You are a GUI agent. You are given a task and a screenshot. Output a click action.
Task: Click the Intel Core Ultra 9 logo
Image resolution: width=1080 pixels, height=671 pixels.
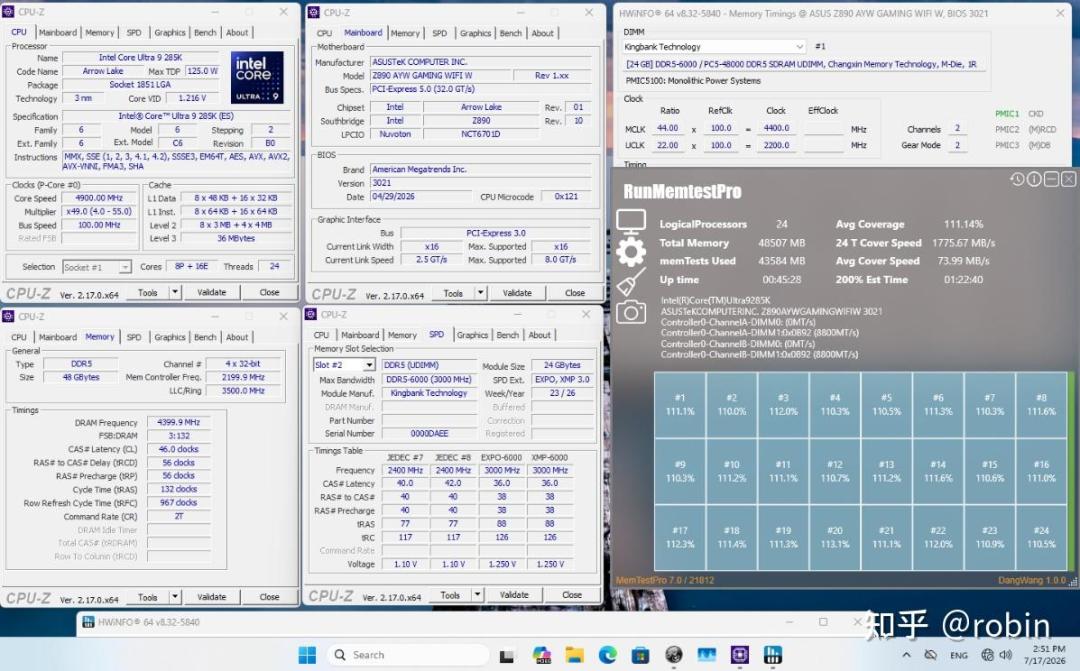pos(256,77)
